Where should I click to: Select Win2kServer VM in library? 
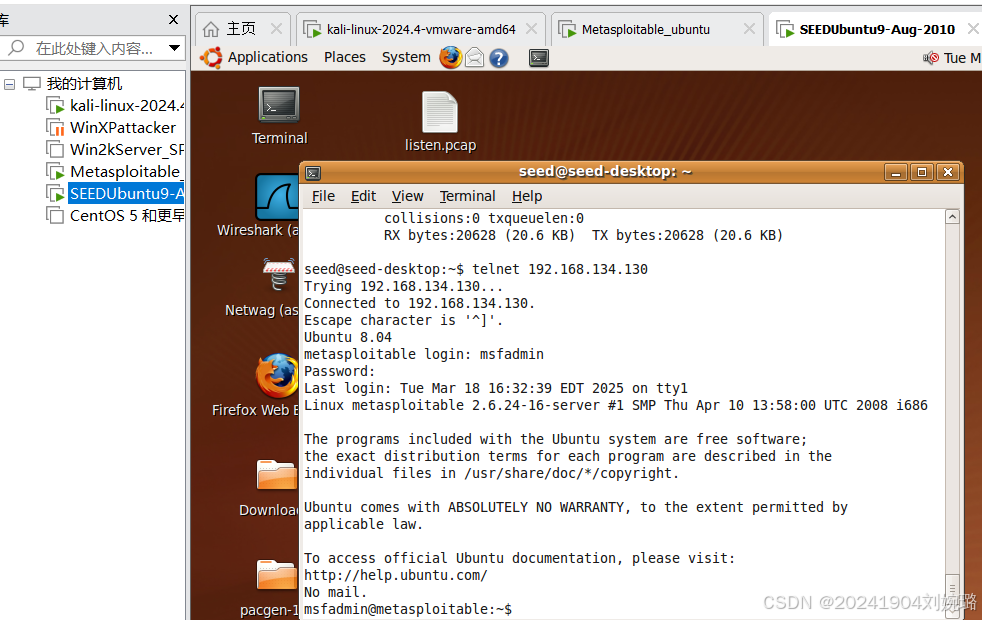click(x=127, y=150)
